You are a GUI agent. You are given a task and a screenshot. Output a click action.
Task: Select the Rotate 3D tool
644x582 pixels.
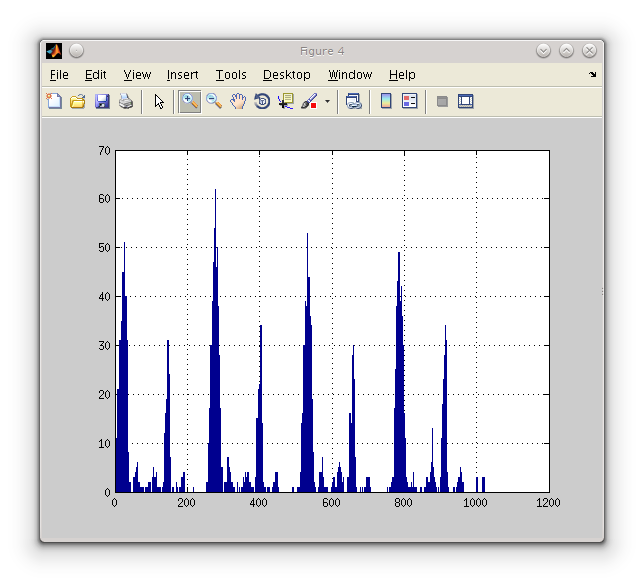[262, 101]
